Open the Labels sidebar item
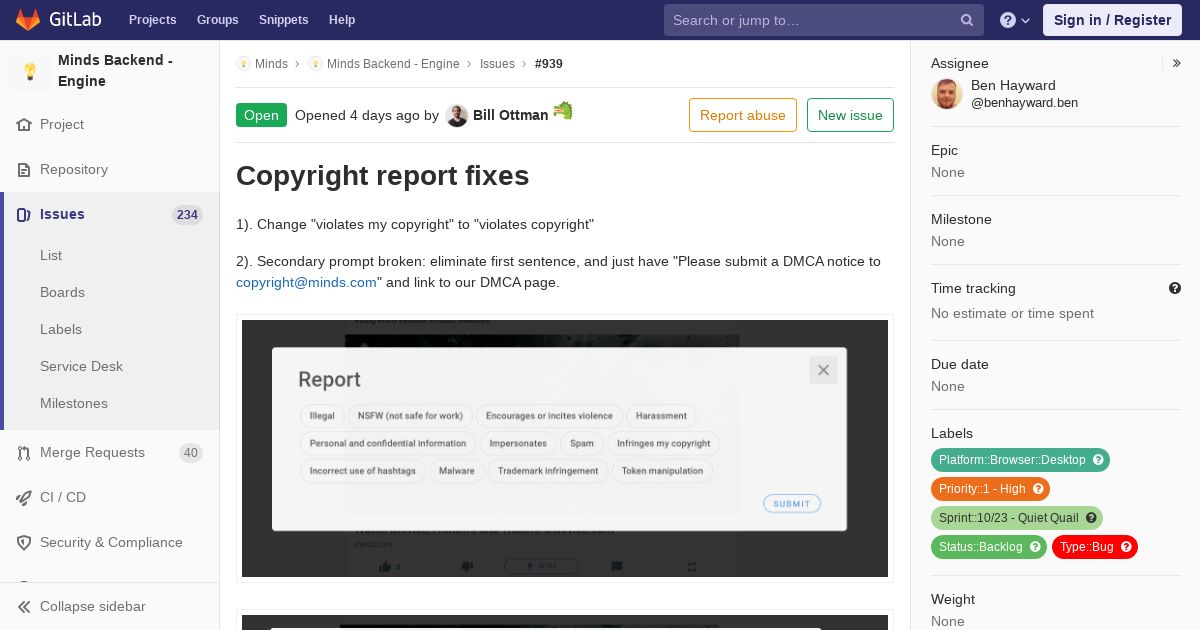Screen dimensions: 1200x630 click(x=61, y=329)
